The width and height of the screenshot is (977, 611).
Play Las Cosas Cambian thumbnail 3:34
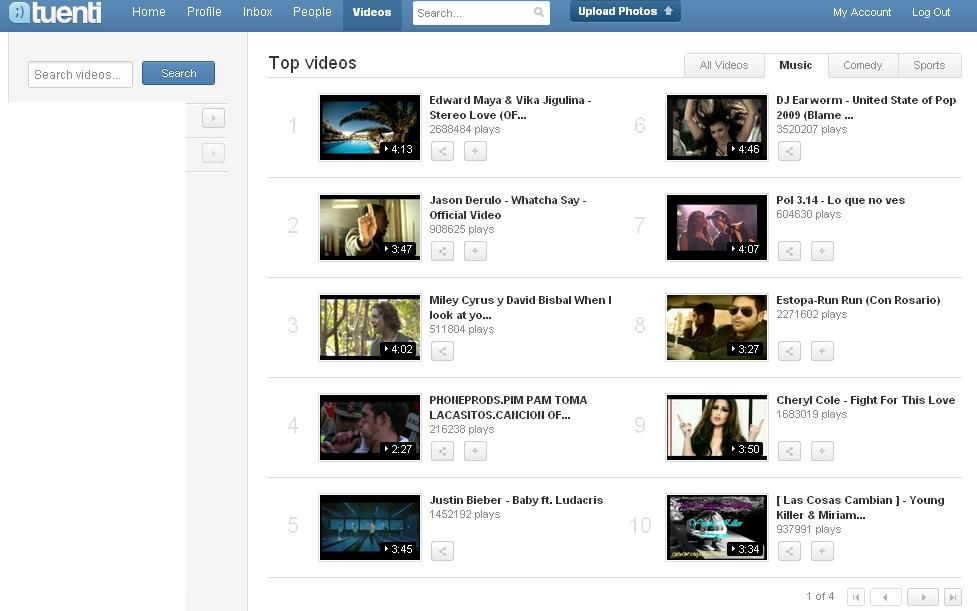pyautogui.click(x=717, y=527)
